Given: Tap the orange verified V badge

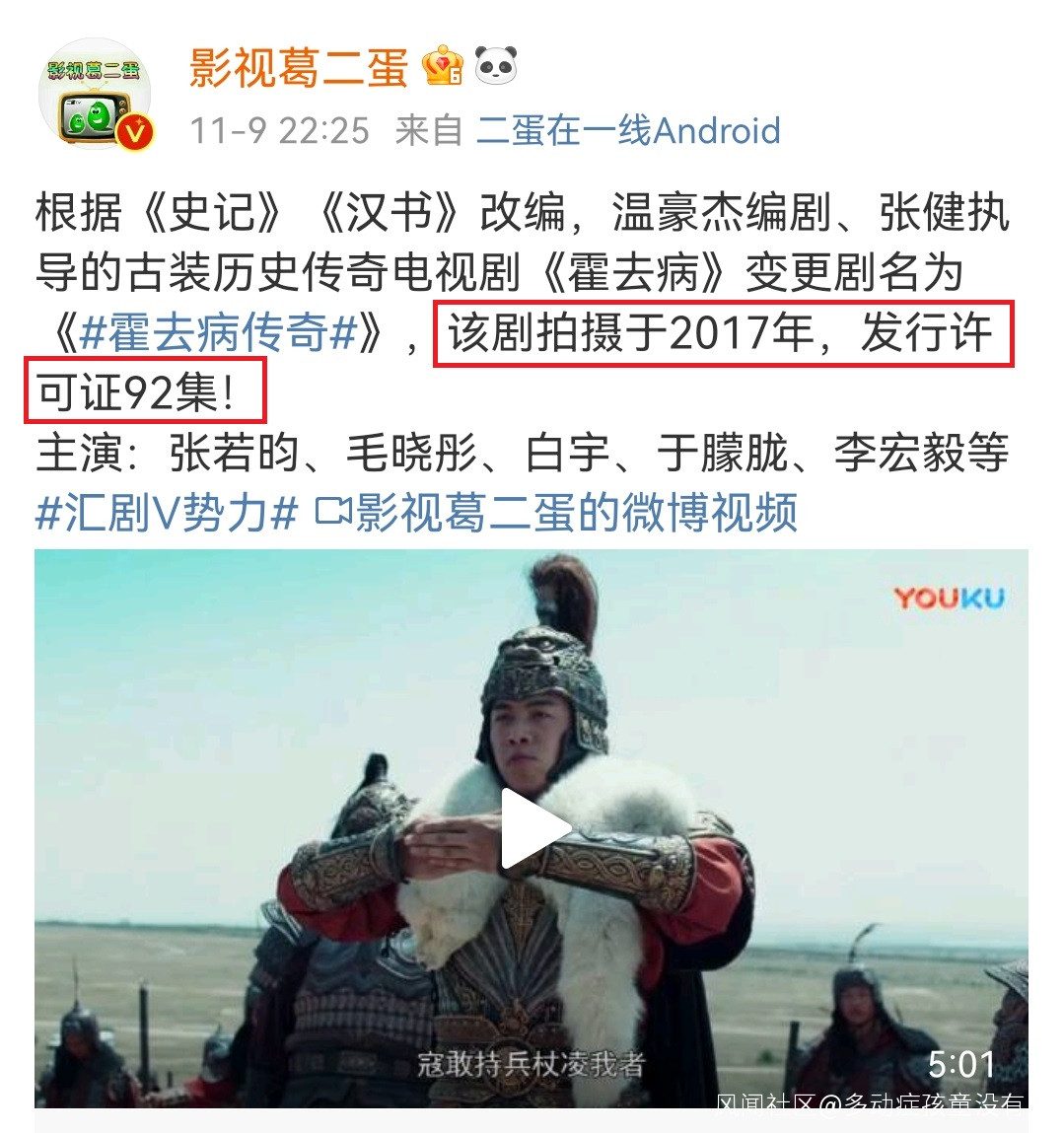Looking at the screenshot, I should click(x=135, y=133).
